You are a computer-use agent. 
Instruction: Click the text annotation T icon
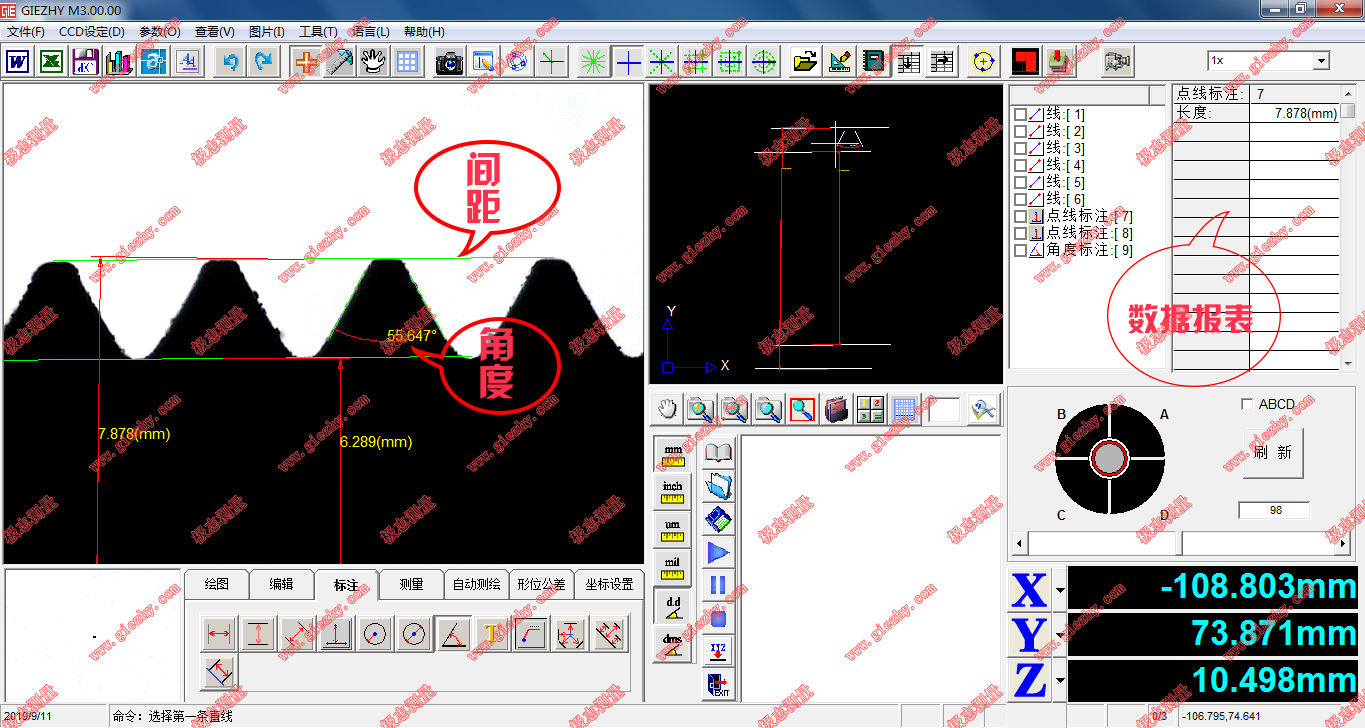click(x=491, y=634)
